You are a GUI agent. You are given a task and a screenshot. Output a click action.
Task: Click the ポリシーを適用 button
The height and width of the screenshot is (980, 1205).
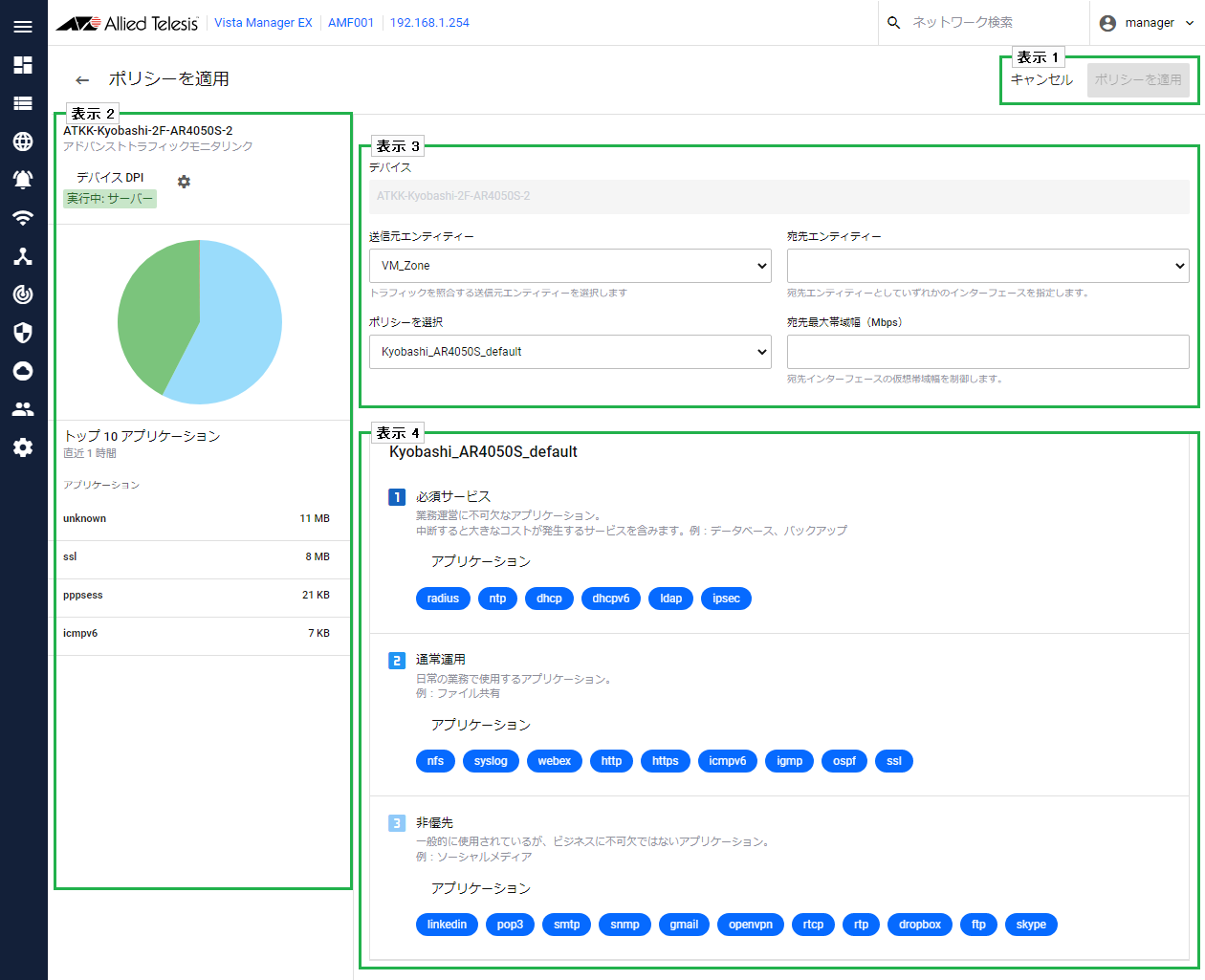pyautogui.click(x=1138, y=80)
